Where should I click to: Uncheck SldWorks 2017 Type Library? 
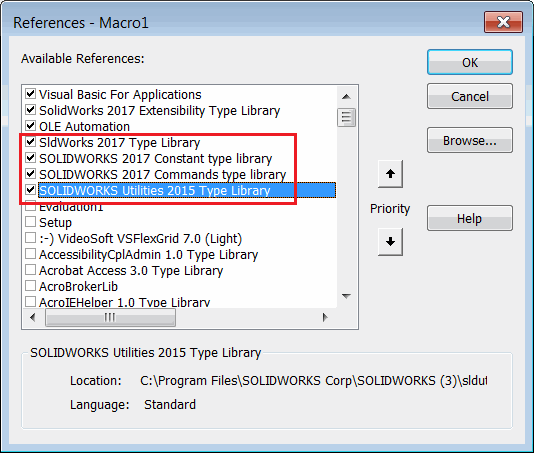click(x=31, y=141)
